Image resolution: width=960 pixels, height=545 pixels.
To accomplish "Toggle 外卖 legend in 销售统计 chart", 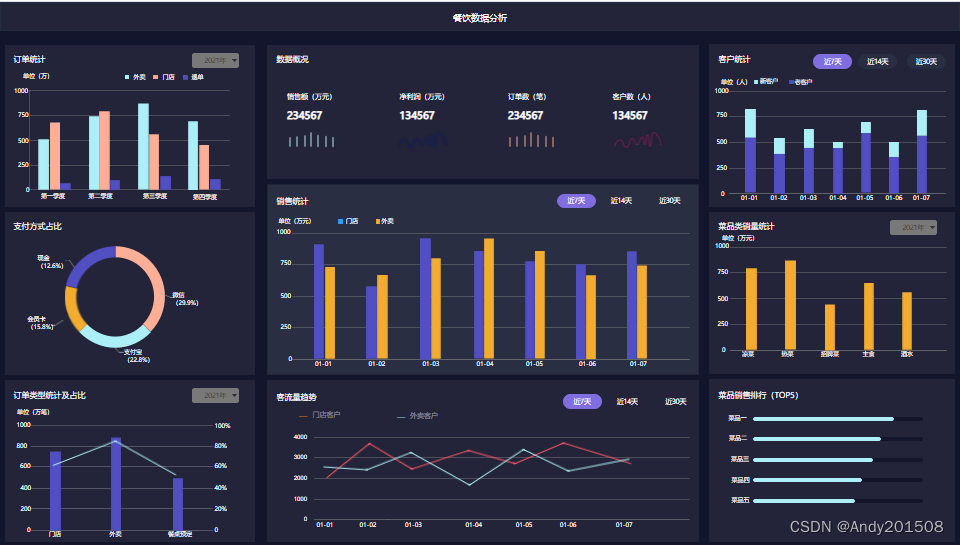I will point(385,221).
